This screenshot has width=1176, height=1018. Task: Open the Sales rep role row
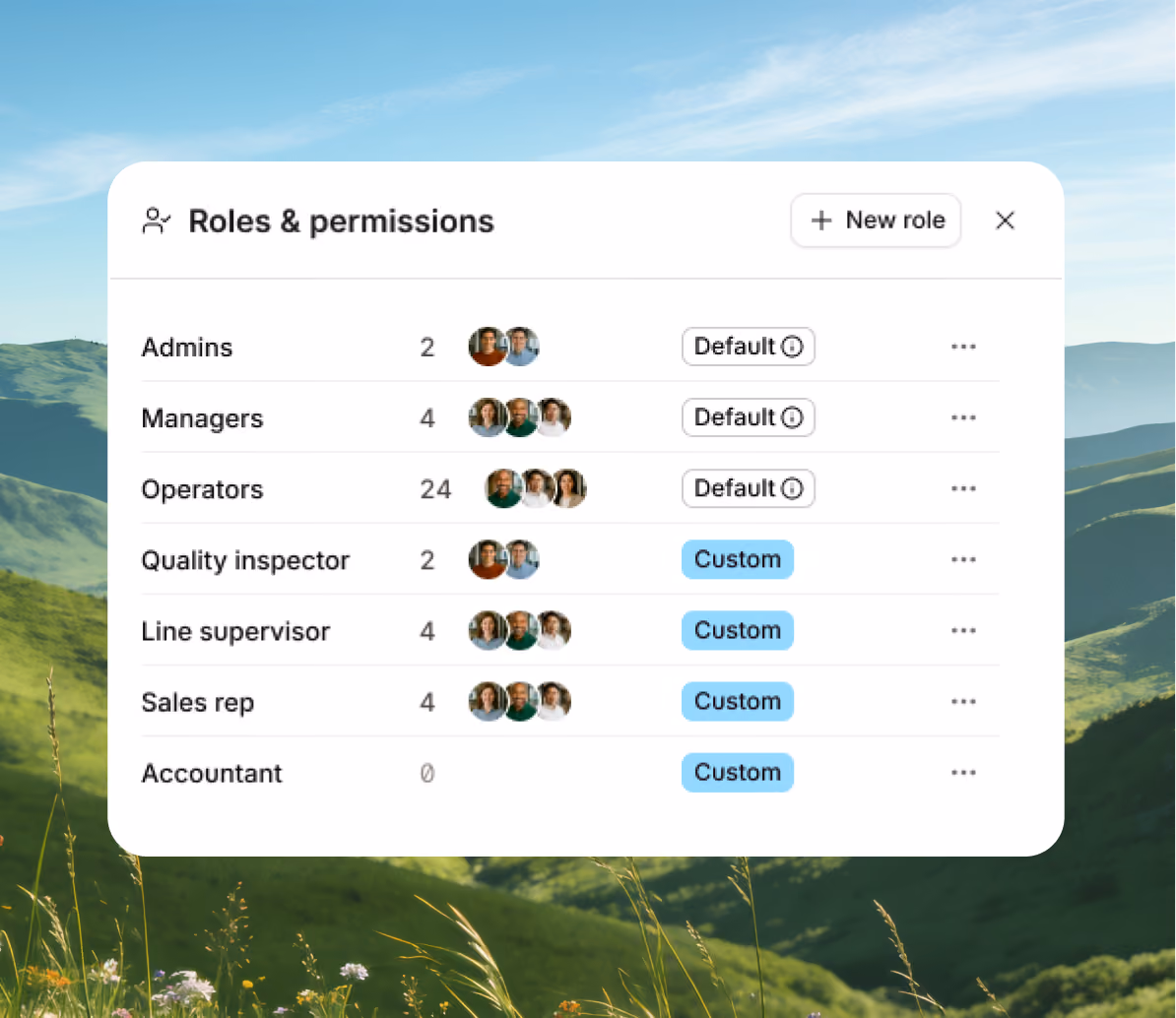click(x=570, y=702)
